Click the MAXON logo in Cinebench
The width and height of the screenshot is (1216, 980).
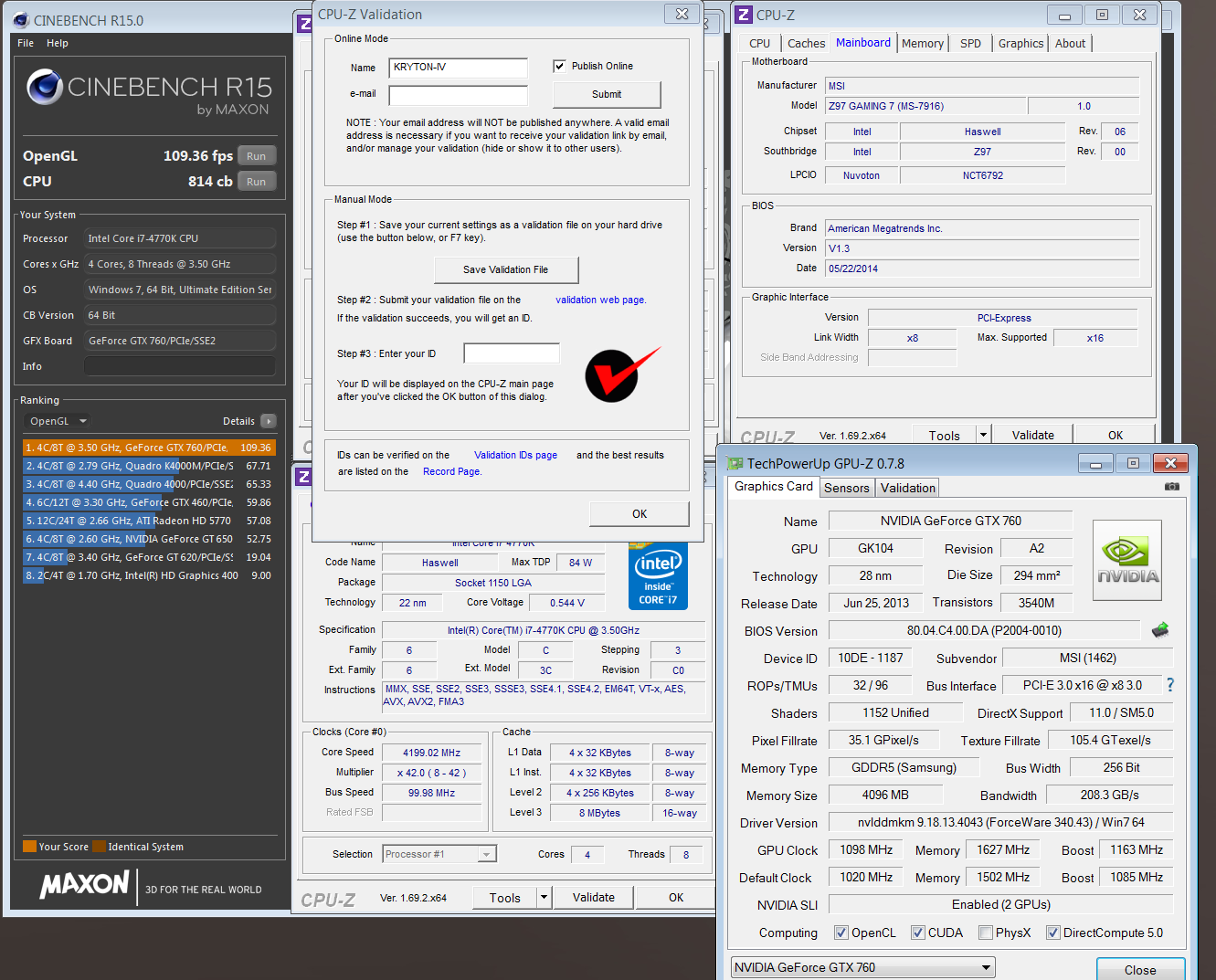point(84,884)
